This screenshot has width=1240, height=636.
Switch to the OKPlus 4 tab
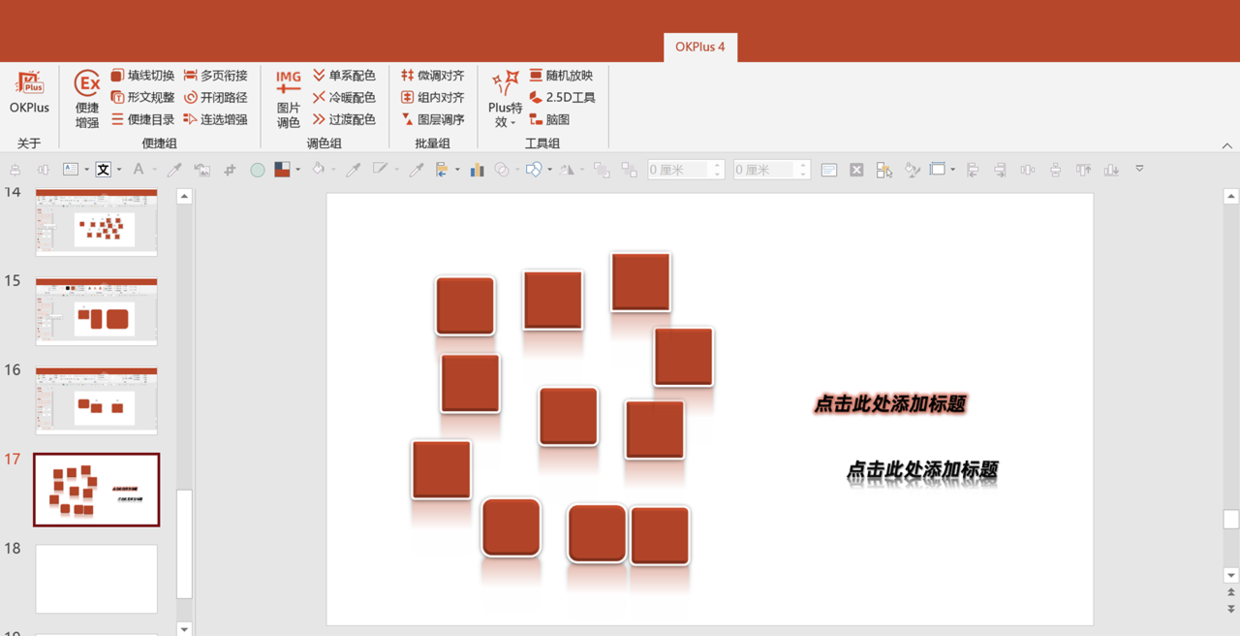point(700,47)
